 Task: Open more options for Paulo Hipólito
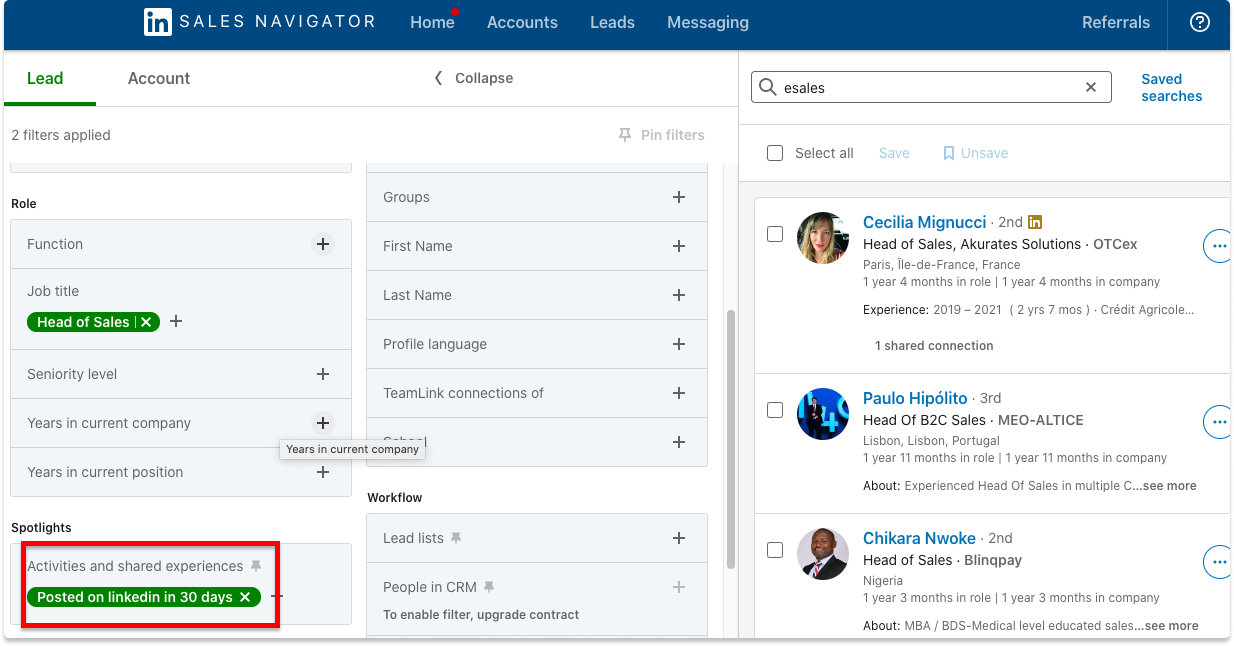(x=1218, y=422)
